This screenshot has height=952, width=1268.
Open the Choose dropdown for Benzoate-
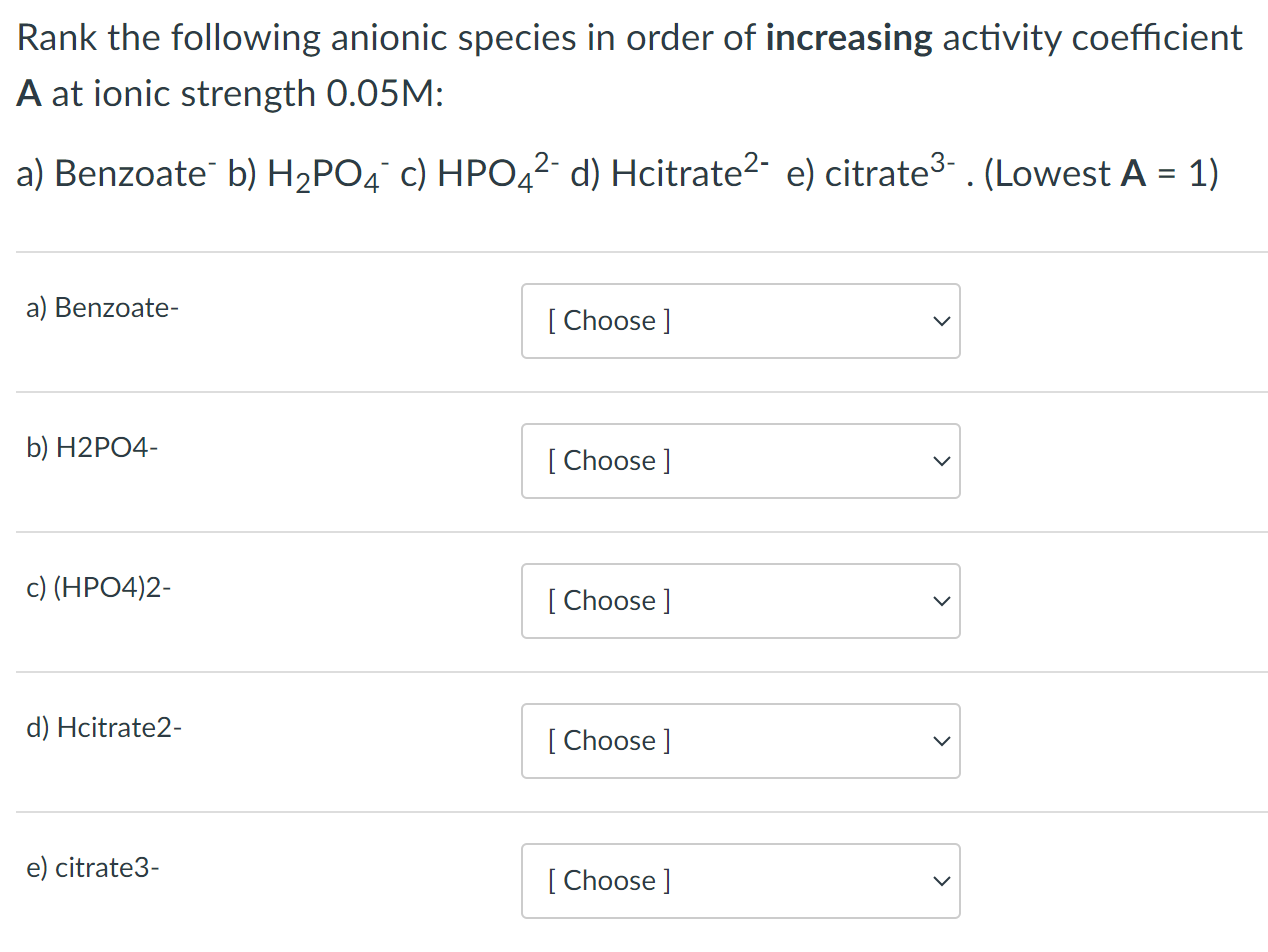point(740,321)
